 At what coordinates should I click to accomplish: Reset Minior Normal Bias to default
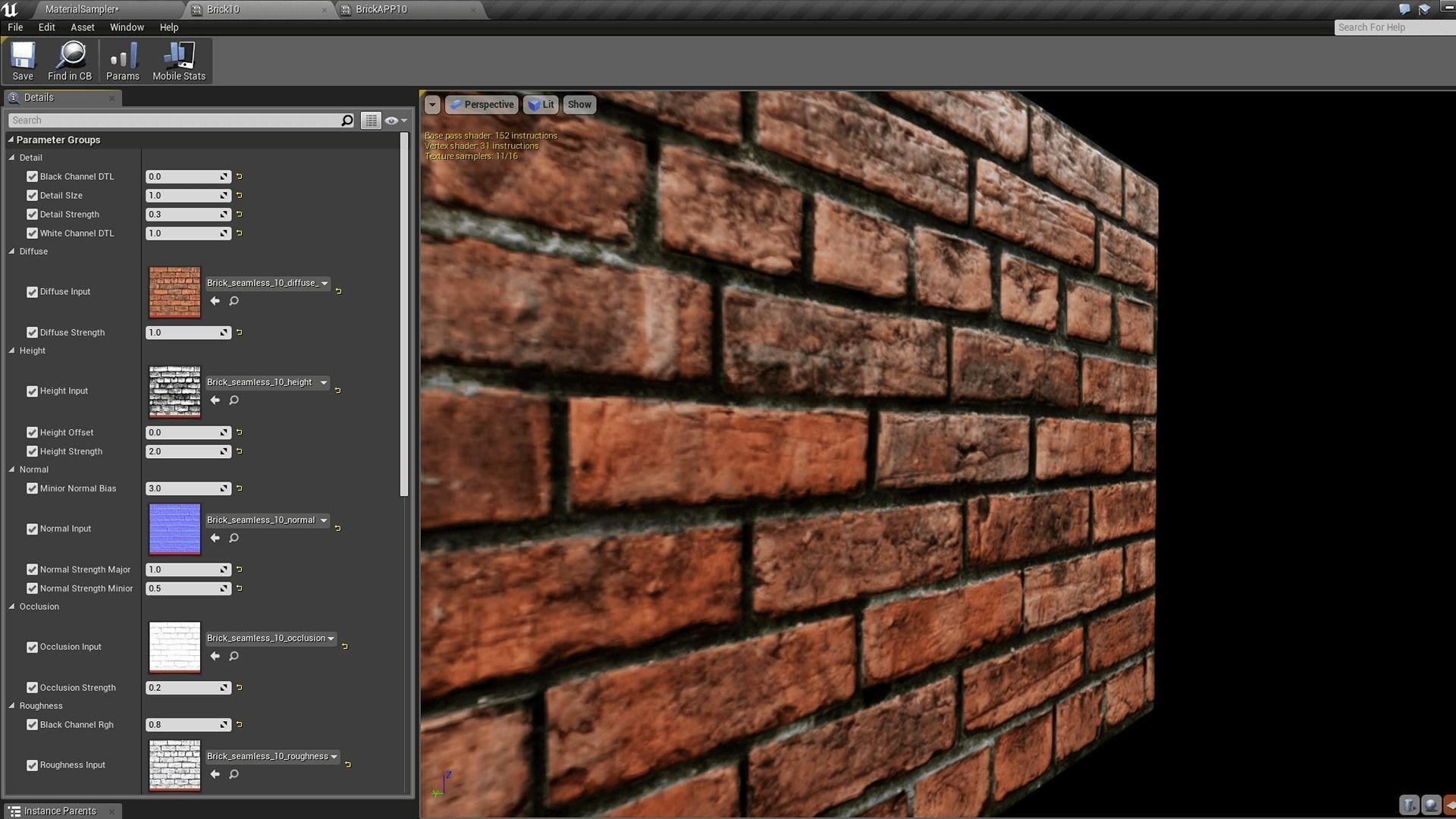pos(240,488)
